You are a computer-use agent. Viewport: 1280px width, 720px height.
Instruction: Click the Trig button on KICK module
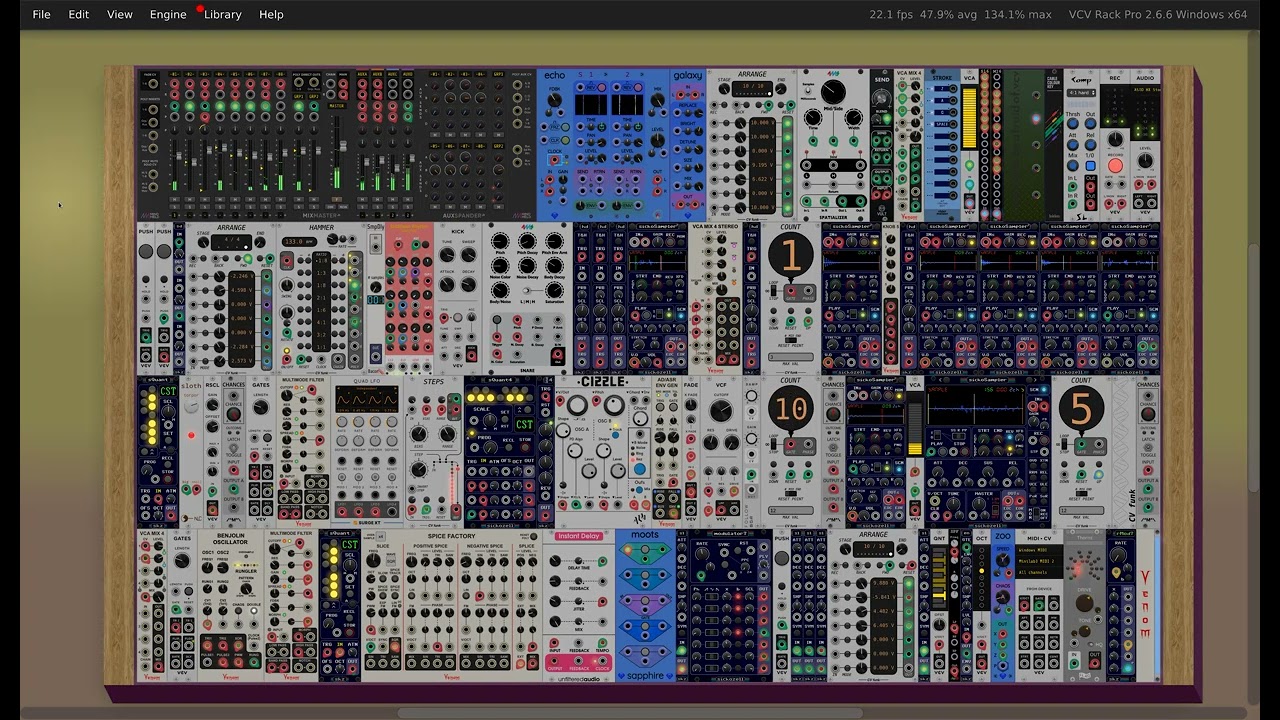click(x=458, y=317)
